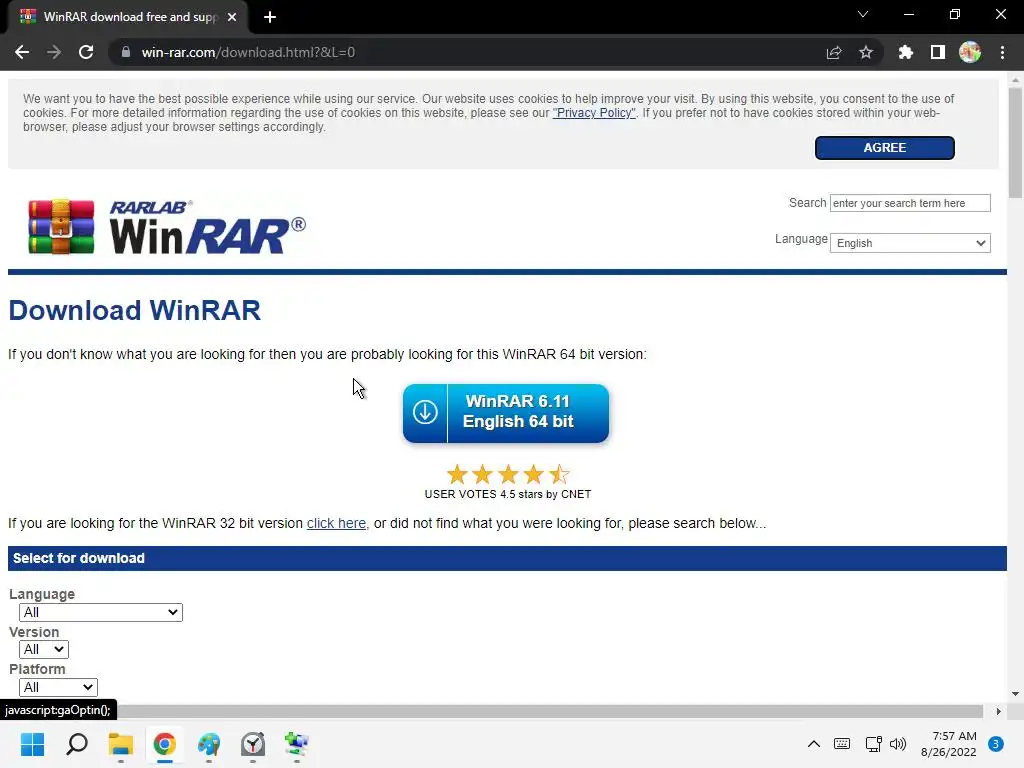This screenshot has width=1024, height=768.
Task: Share this page via share icon
Action: (x=834, y=52)
